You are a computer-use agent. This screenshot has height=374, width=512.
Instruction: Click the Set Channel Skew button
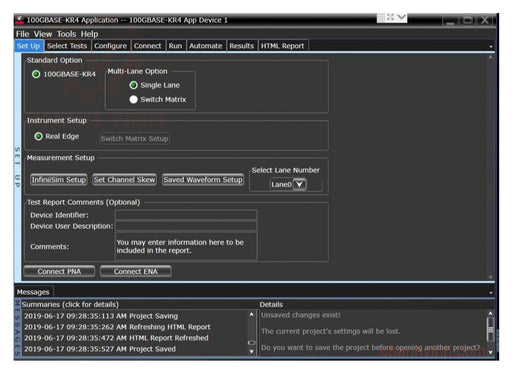pos(124,180)
